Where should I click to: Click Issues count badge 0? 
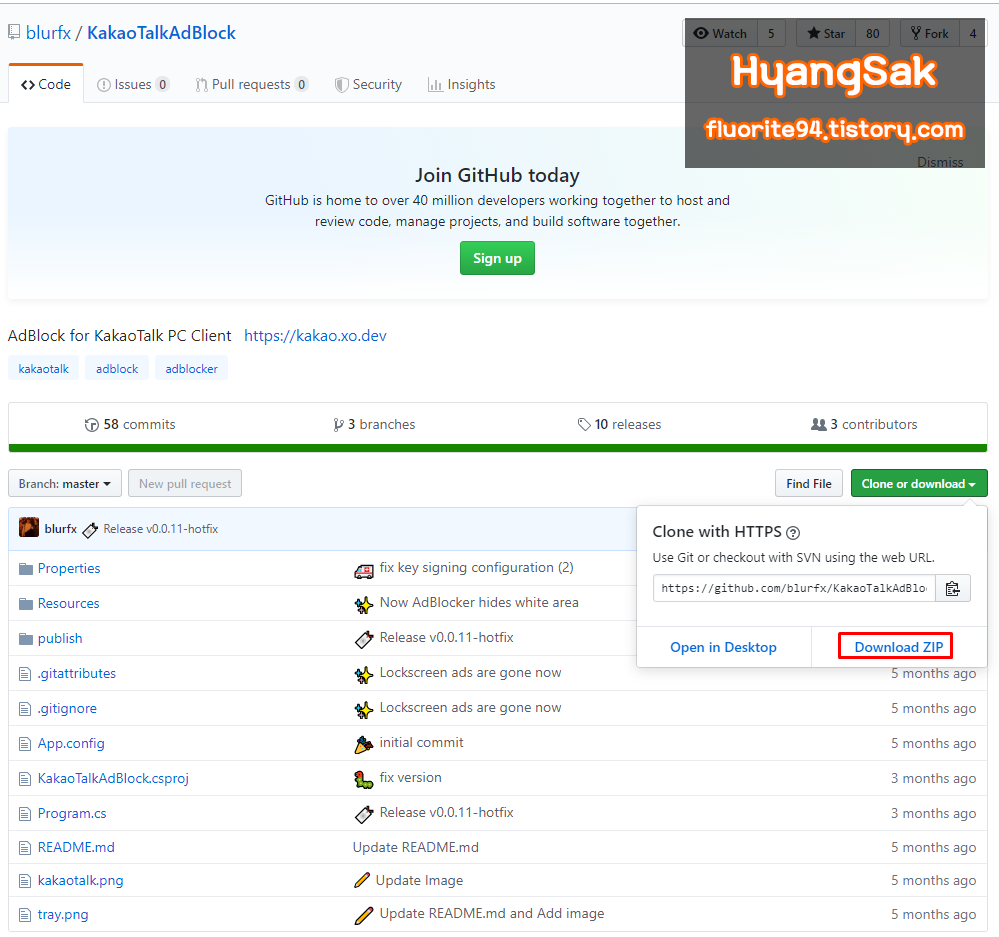click(x=162, y=84)
